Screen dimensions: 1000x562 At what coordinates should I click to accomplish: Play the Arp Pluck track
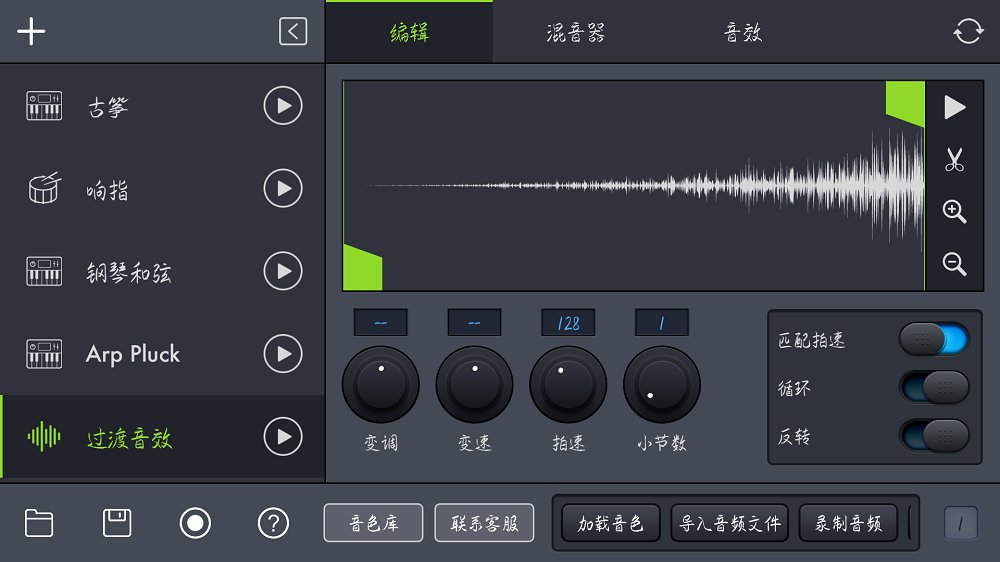(283, 354)
